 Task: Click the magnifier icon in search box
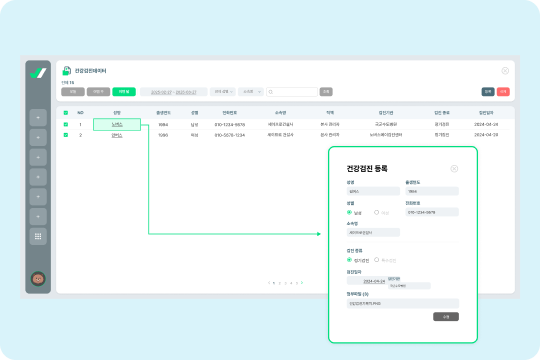(x=271, y=92)
